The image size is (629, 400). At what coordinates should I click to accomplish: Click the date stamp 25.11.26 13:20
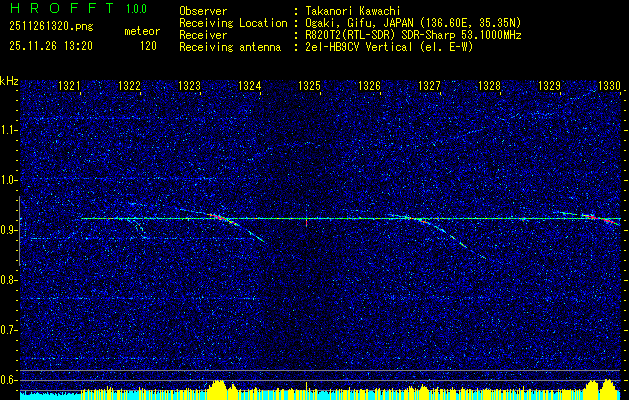(x=51, y=46)
